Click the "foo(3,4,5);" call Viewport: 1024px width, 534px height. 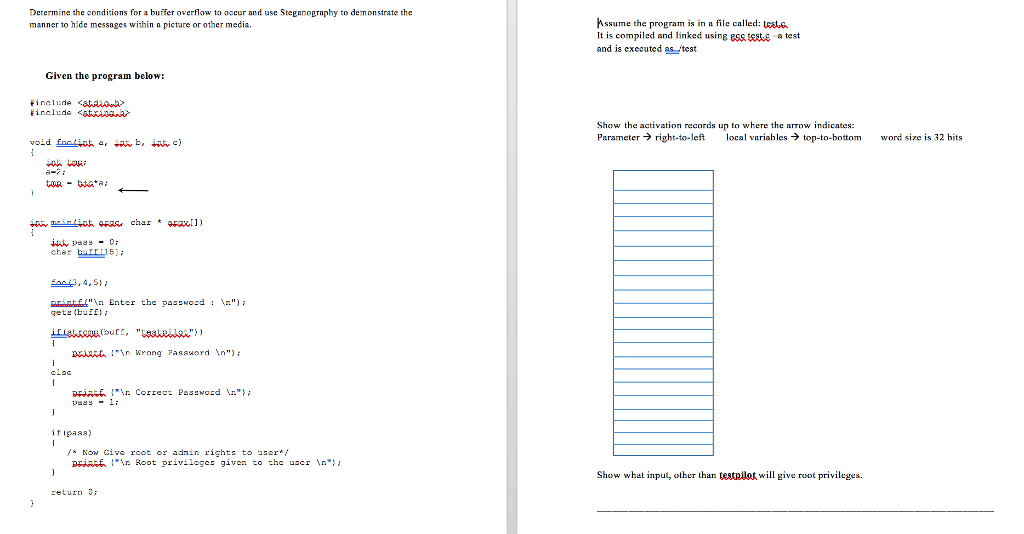click(80, 283)
